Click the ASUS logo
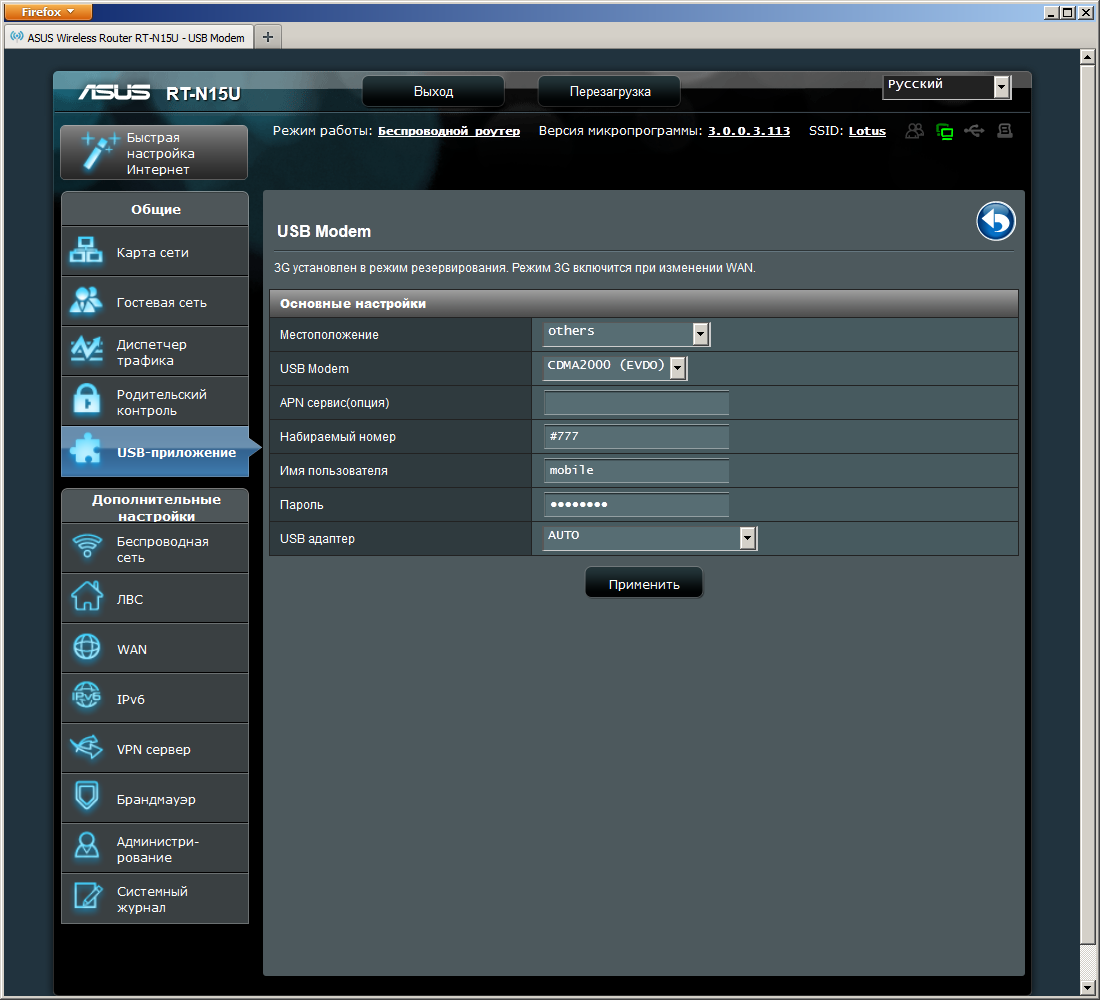Viewport: 1100px width, 1000px height. pyautogui.click(x=114, y=92)
